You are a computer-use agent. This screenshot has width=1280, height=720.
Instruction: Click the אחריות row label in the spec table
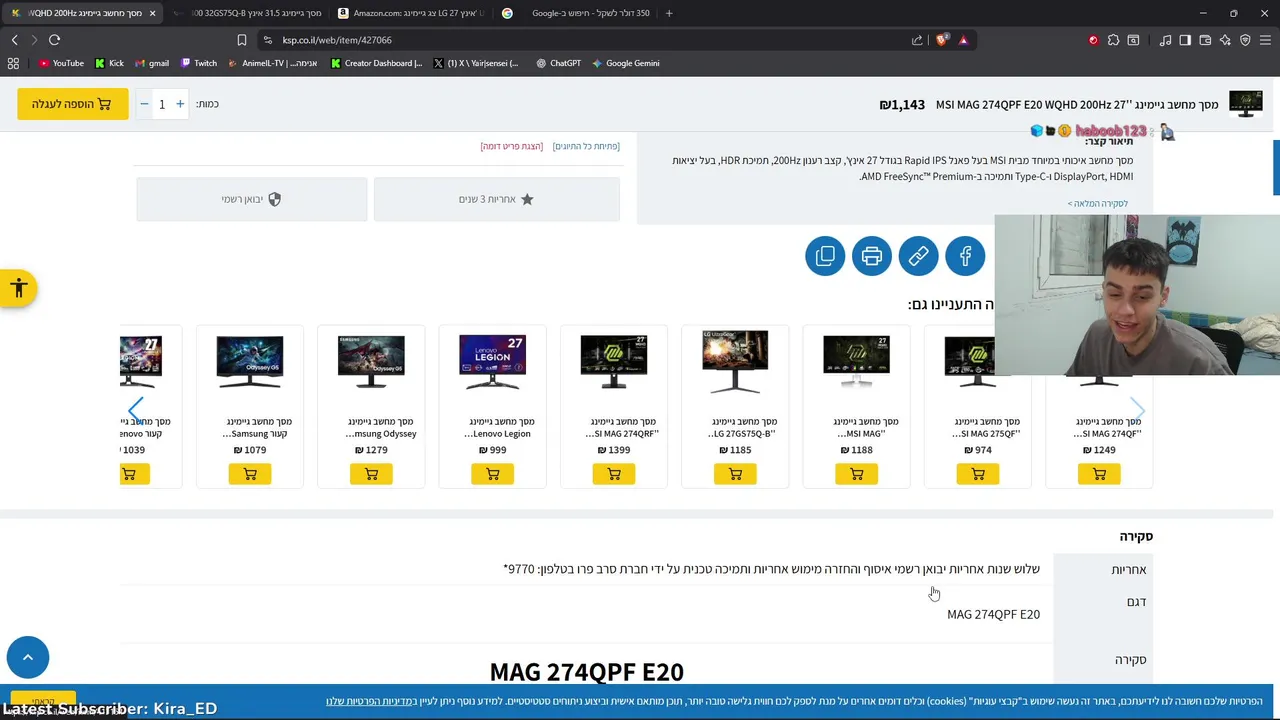[1128, 569]
